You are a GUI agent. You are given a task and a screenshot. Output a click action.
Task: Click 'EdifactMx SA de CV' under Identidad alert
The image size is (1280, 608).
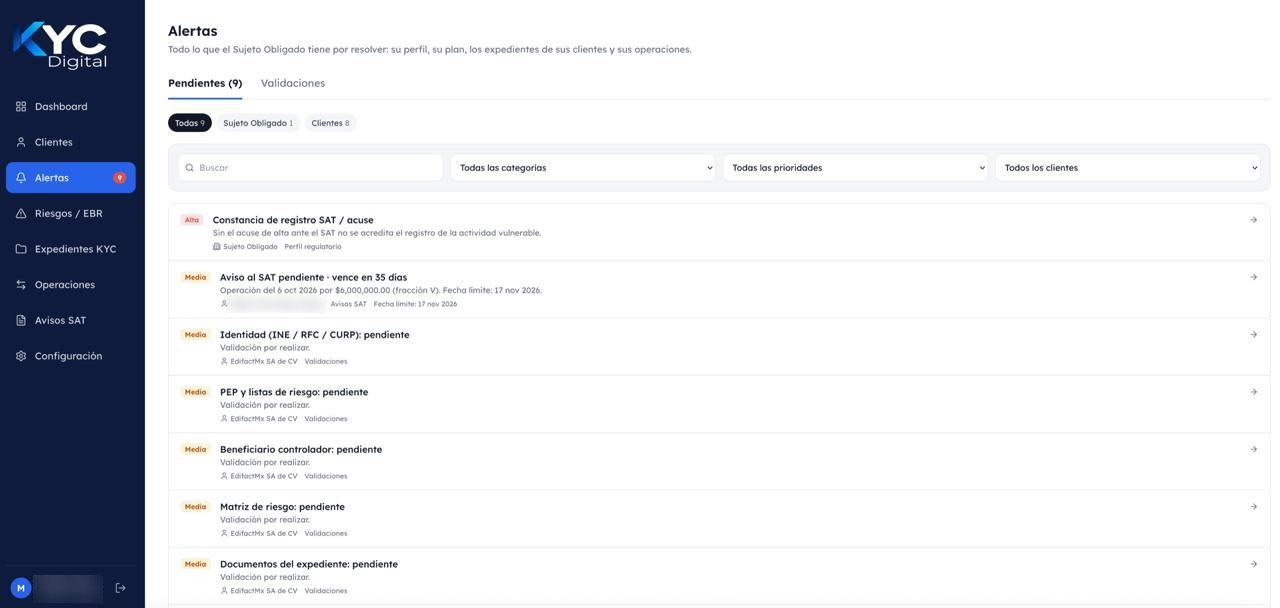click(x=264, y=362)
